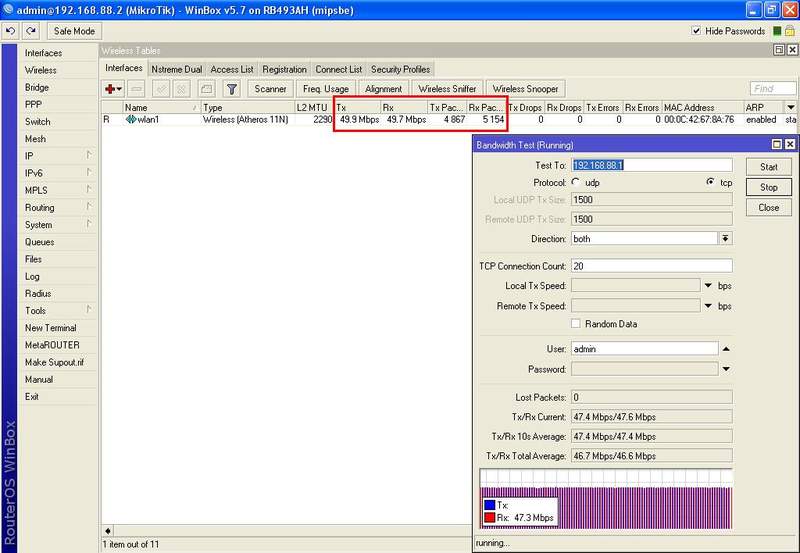Select the tcp protocol radio button
The image size is (800, 553).
click(x=710, y=182)
